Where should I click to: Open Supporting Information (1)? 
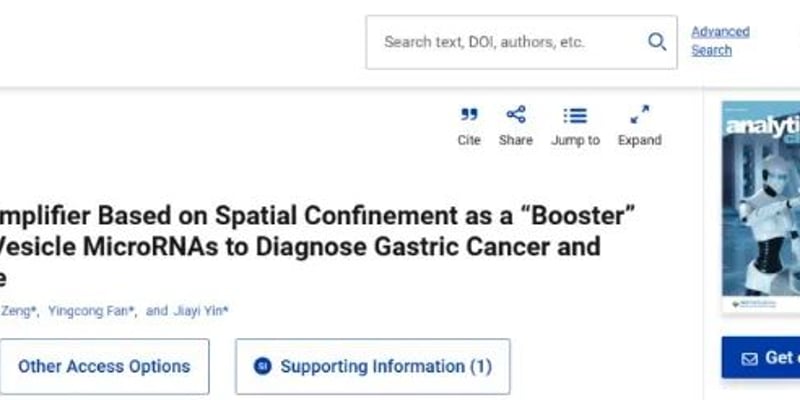[x=385, y=366]
